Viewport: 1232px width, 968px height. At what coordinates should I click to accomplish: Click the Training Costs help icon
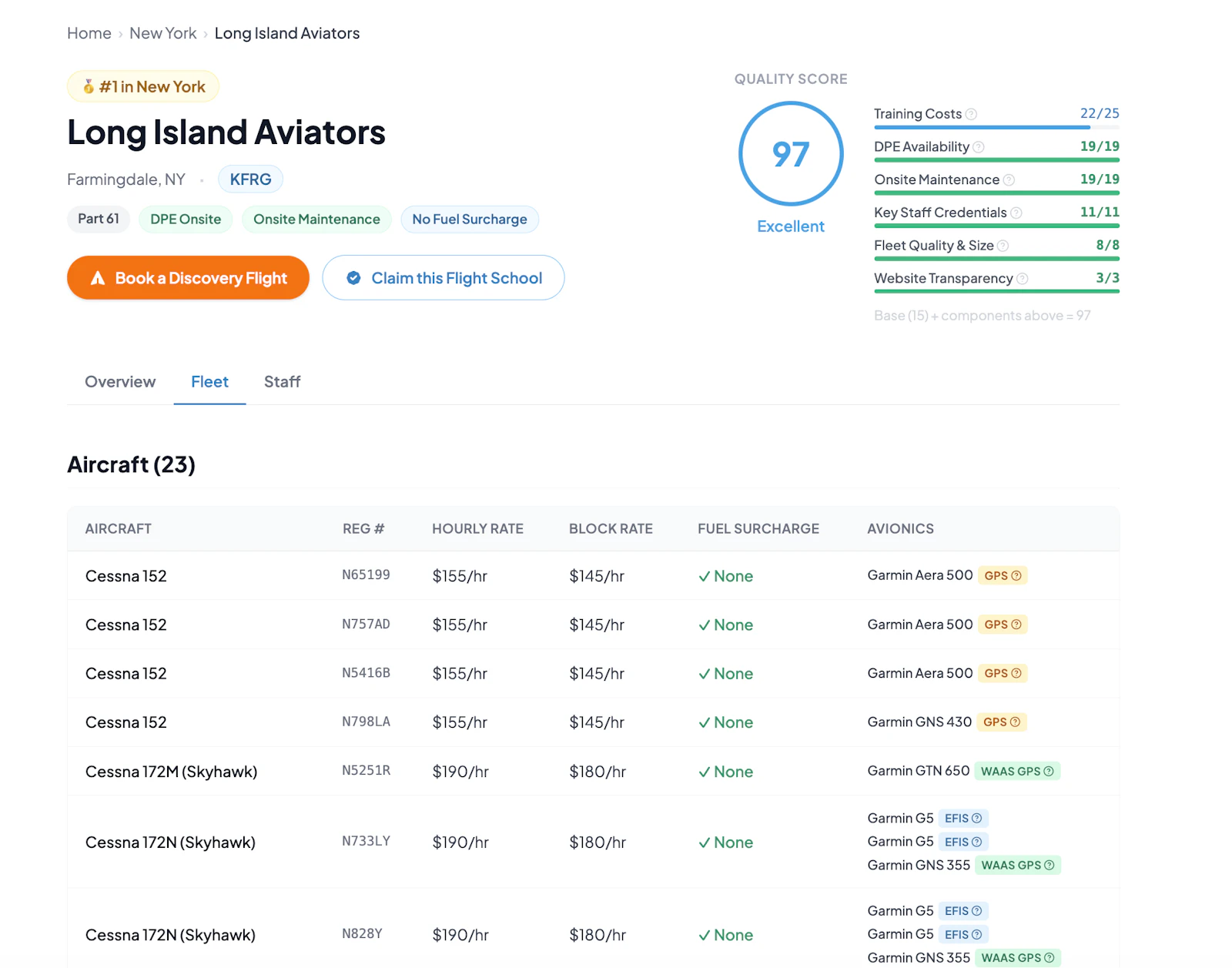point(971,114)
